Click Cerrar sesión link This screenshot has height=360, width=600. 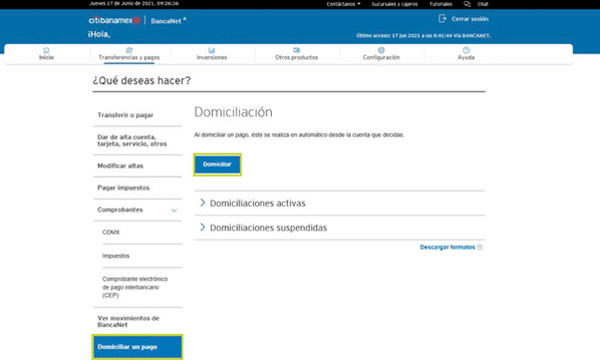[x=470, y=19]
